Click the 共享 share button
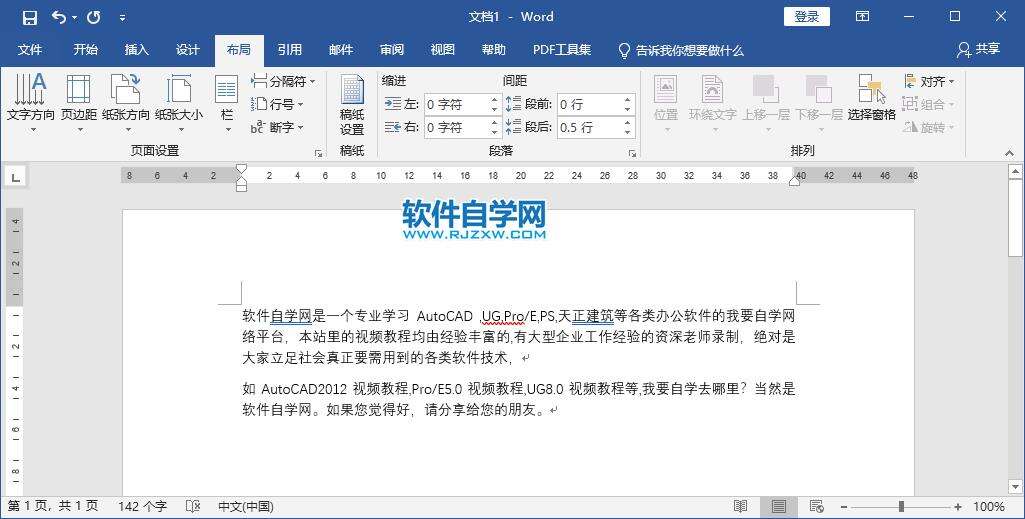This screenshot has width=1025, height=519. coord(978,50)
